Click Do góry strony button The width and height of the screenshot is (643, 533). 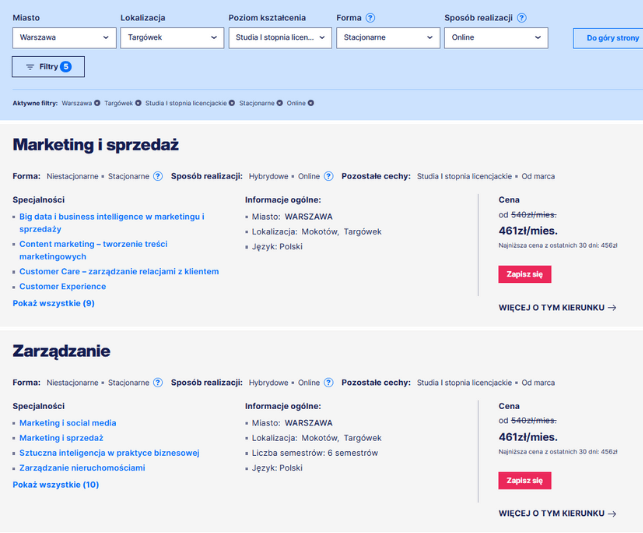pos(609,38)
